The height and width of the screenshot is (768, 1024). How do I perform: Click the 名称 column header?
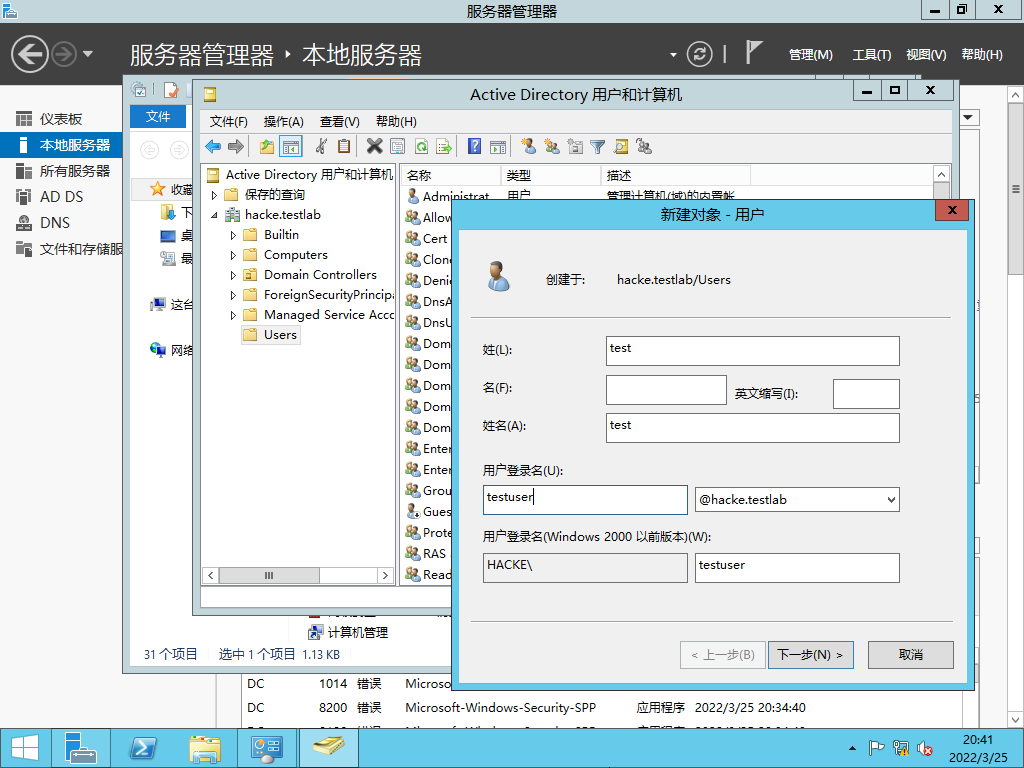pos(451,175)
